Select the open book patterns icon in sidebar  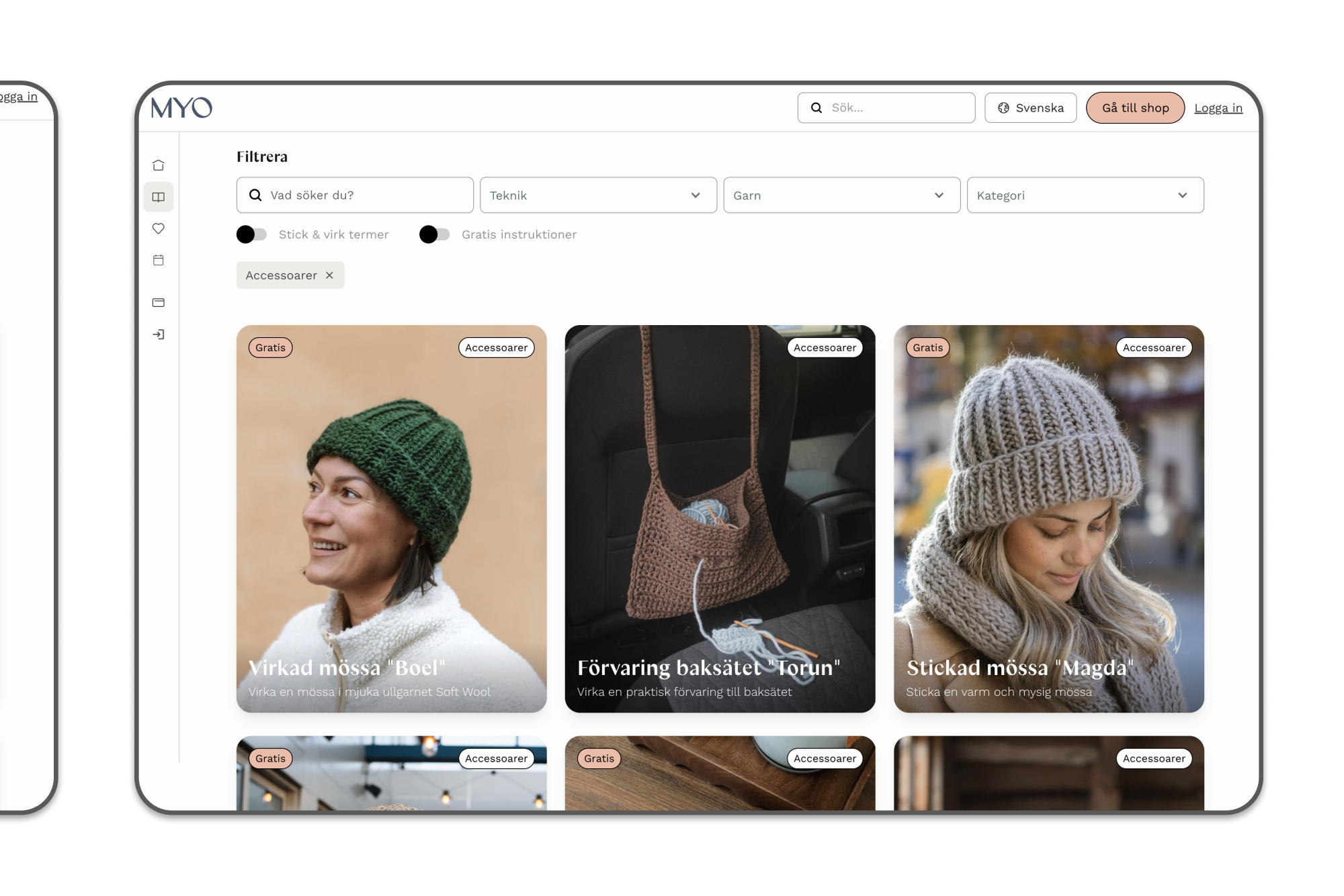pyautogui.click(x=159, y=197)
